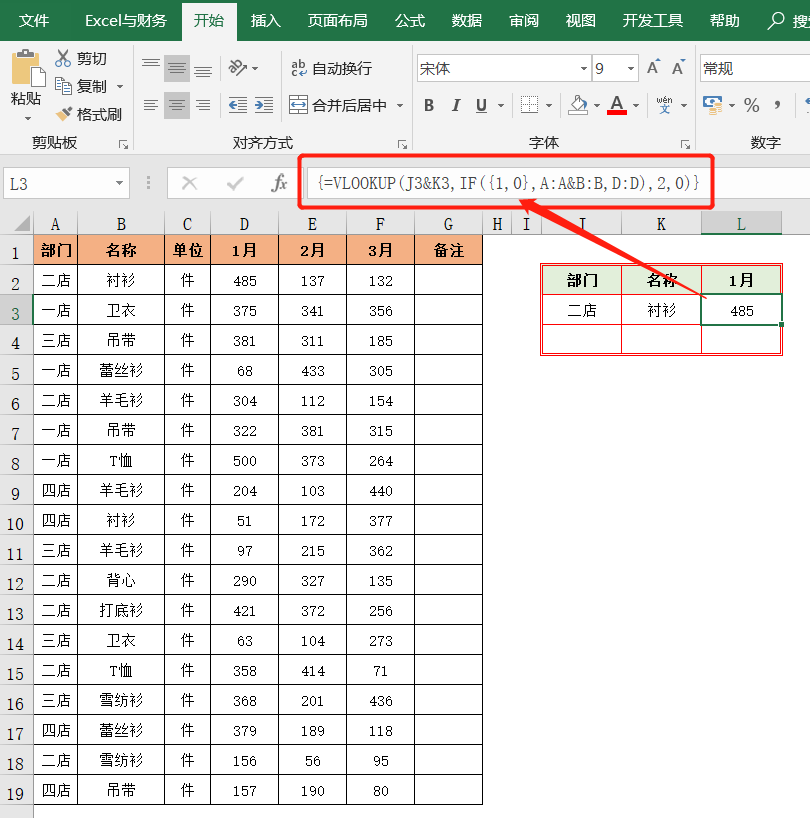The width and height of the screenshot is (810, 818).
Task: Cancel formula entry X button
Action: [x=189, y=183]
